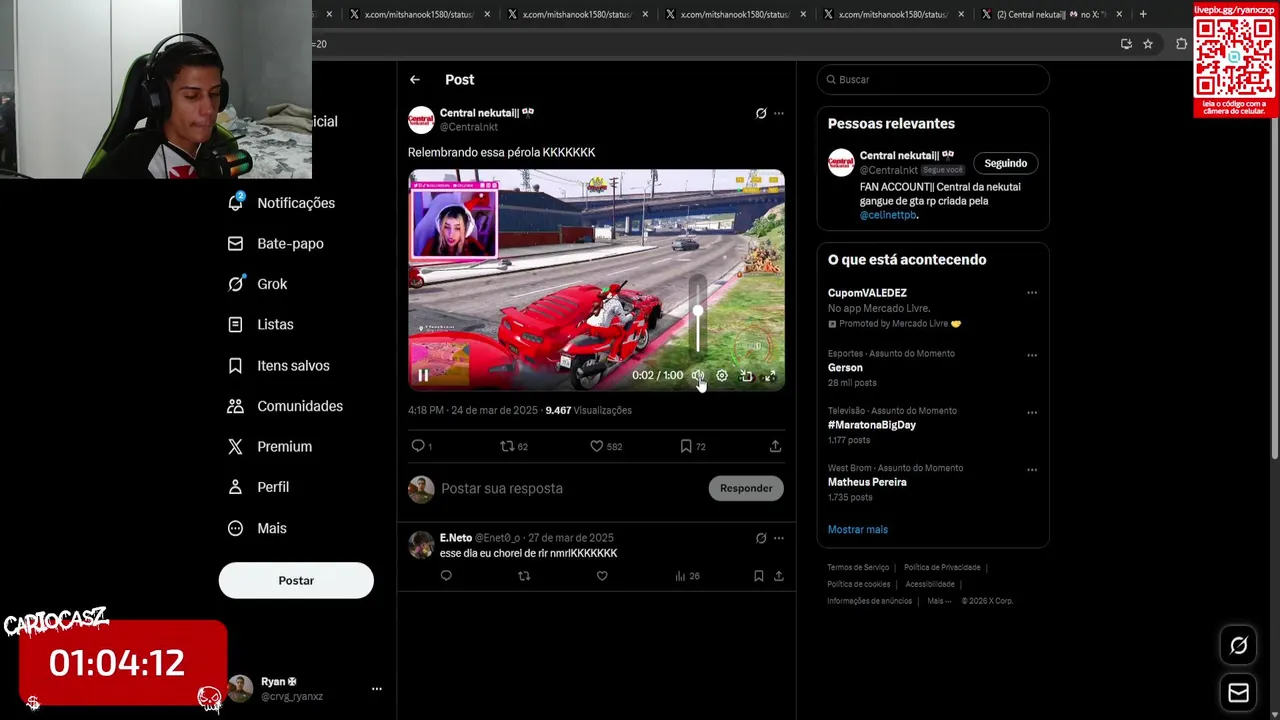Open Comunidades in the sidebar
The image size is (1280, 720).
pos(286,406)
